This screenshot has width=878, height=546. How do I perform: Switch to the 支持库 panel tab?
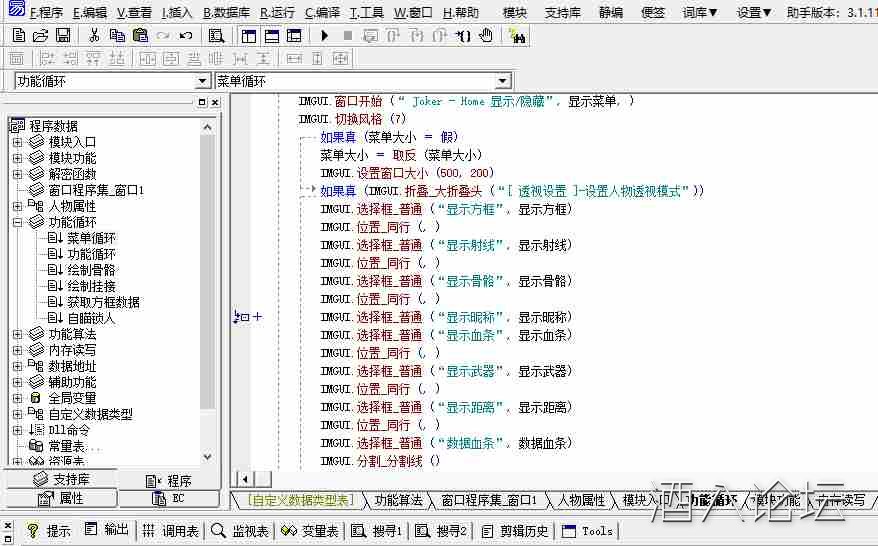[59, 480]
